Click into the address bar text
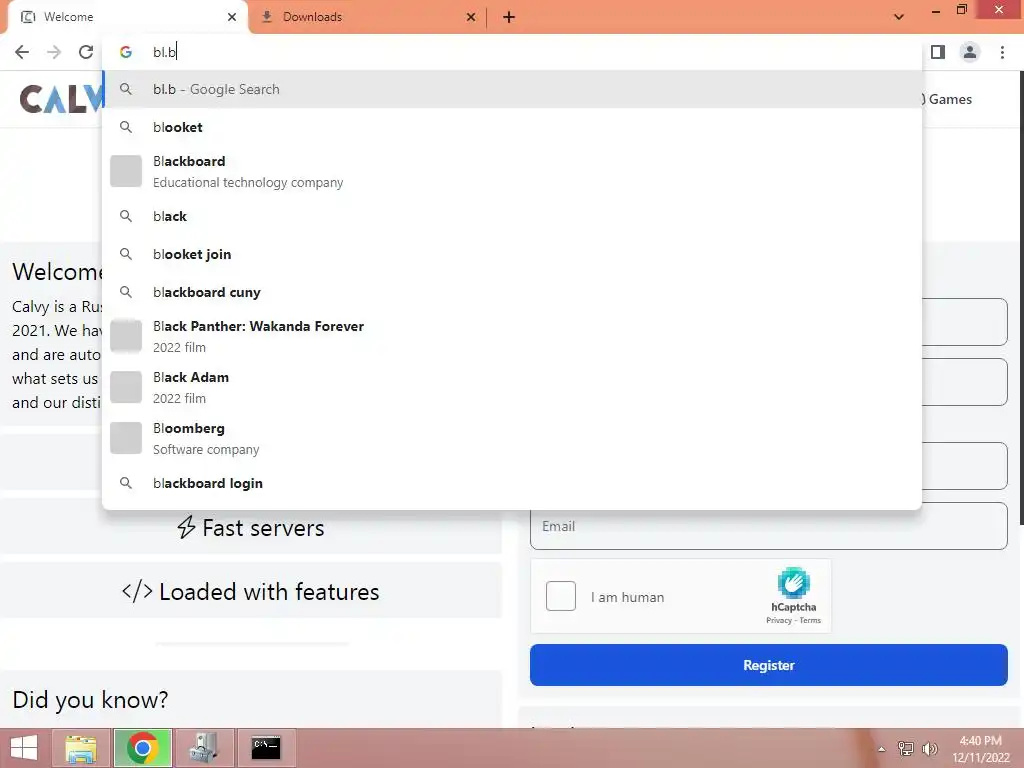 (164, 52)
